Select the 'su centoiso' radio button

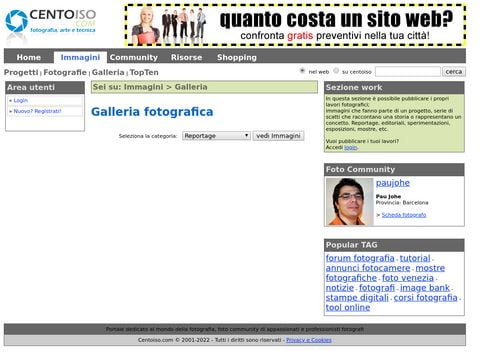(336, 71)
